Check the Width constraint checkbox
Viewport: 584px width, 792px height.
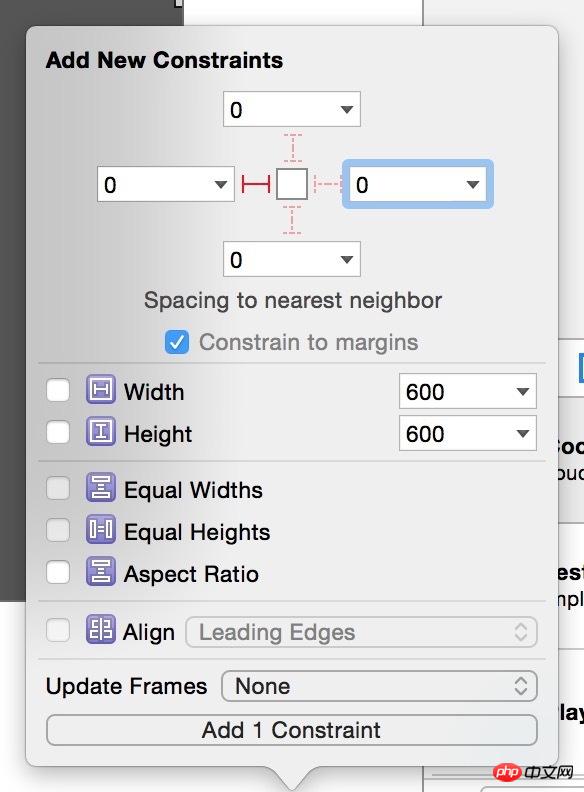(x=58, y=390)
